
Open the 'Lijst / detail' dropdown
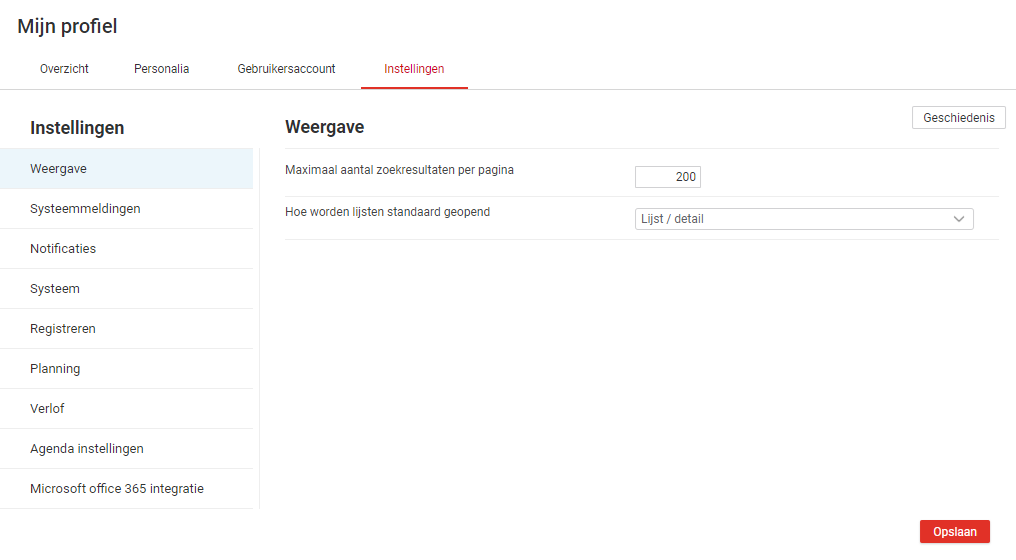790,219
